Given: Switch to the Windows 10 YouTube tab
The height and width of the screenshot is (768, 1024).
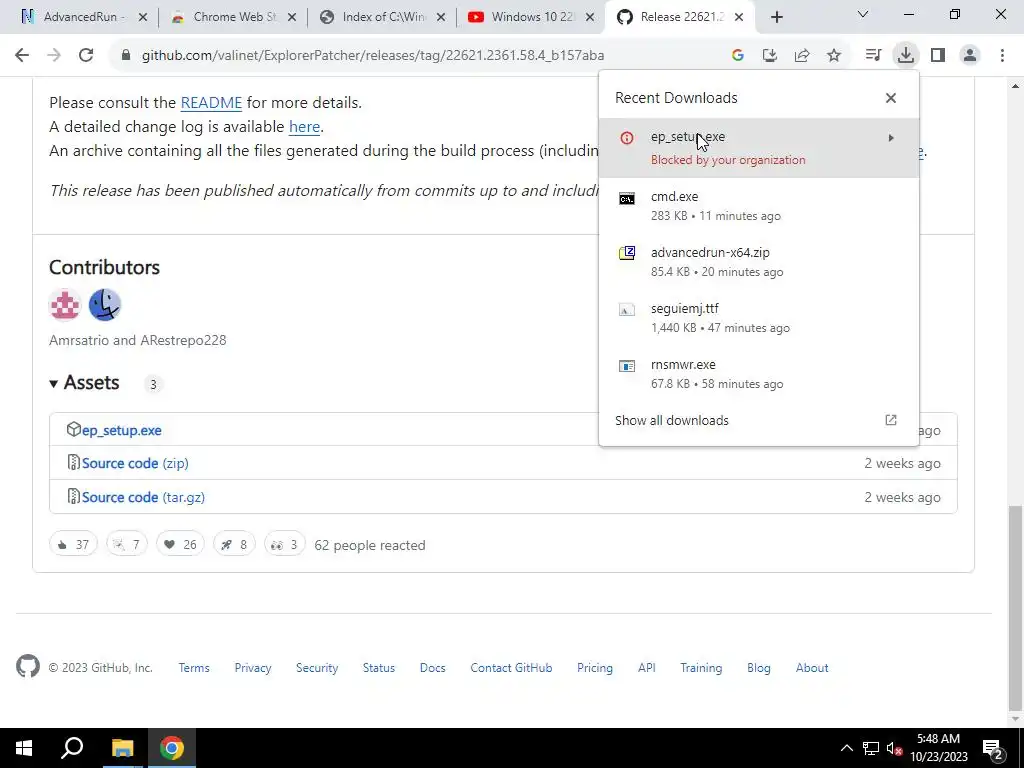Looking at the screenshot, I should pos(530,17).
